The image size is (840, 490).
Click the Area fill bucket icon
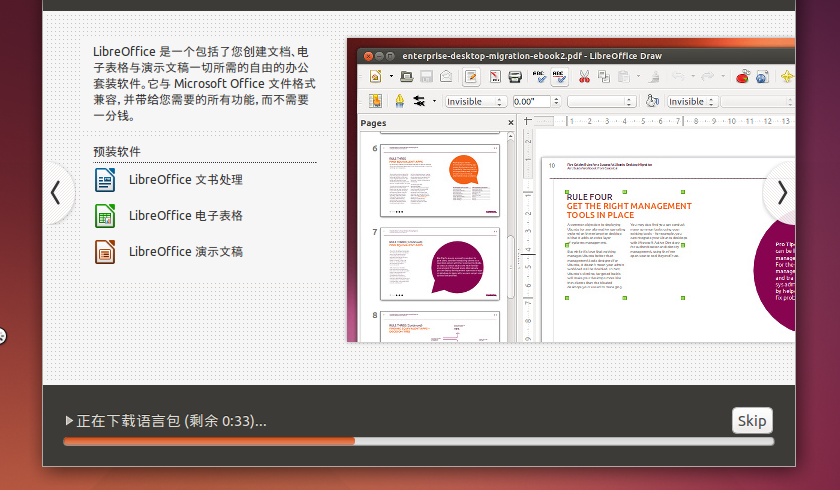(651, 101)
